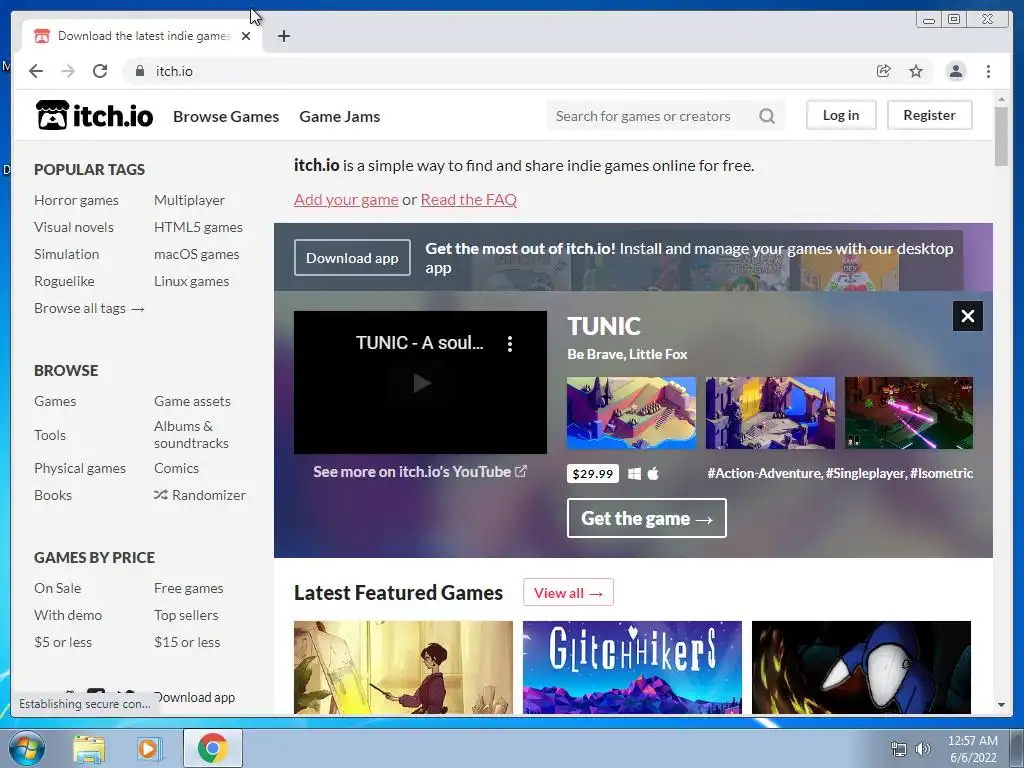Open $5 or less games
The height and width of the screenshot is (768, 1024).
[x=63, y=642]
